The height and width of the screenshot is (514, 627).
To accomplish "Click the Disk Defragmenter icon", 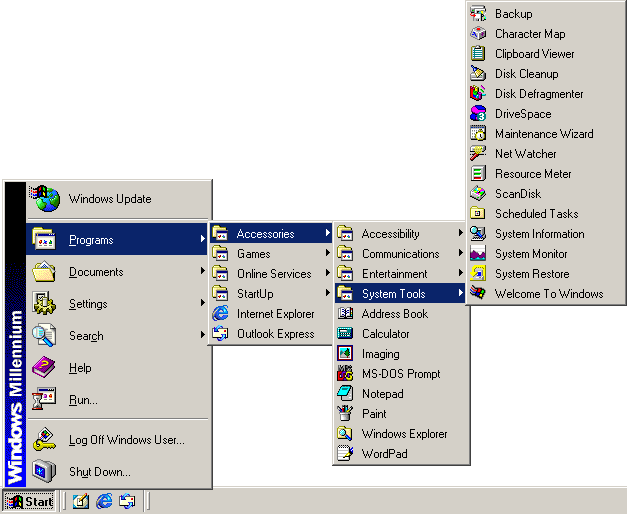I will [478, 94].
